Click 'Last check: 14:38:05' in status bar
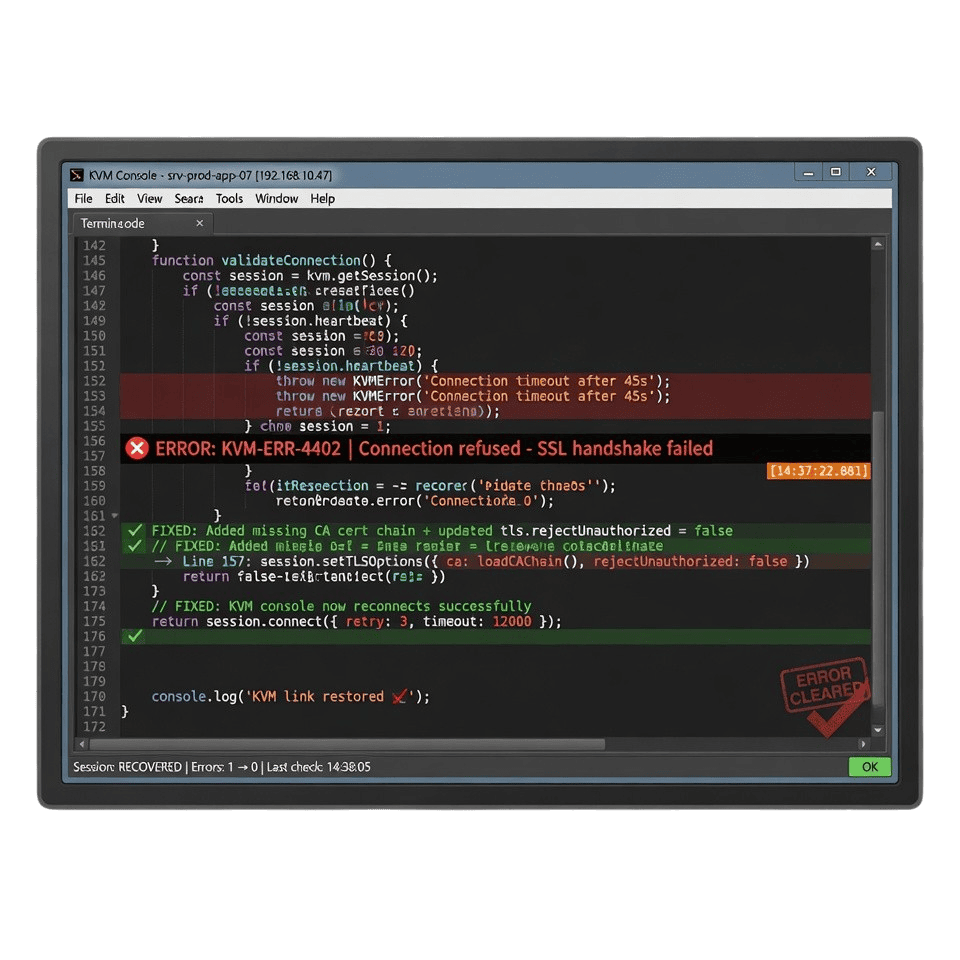 (318, 767)
